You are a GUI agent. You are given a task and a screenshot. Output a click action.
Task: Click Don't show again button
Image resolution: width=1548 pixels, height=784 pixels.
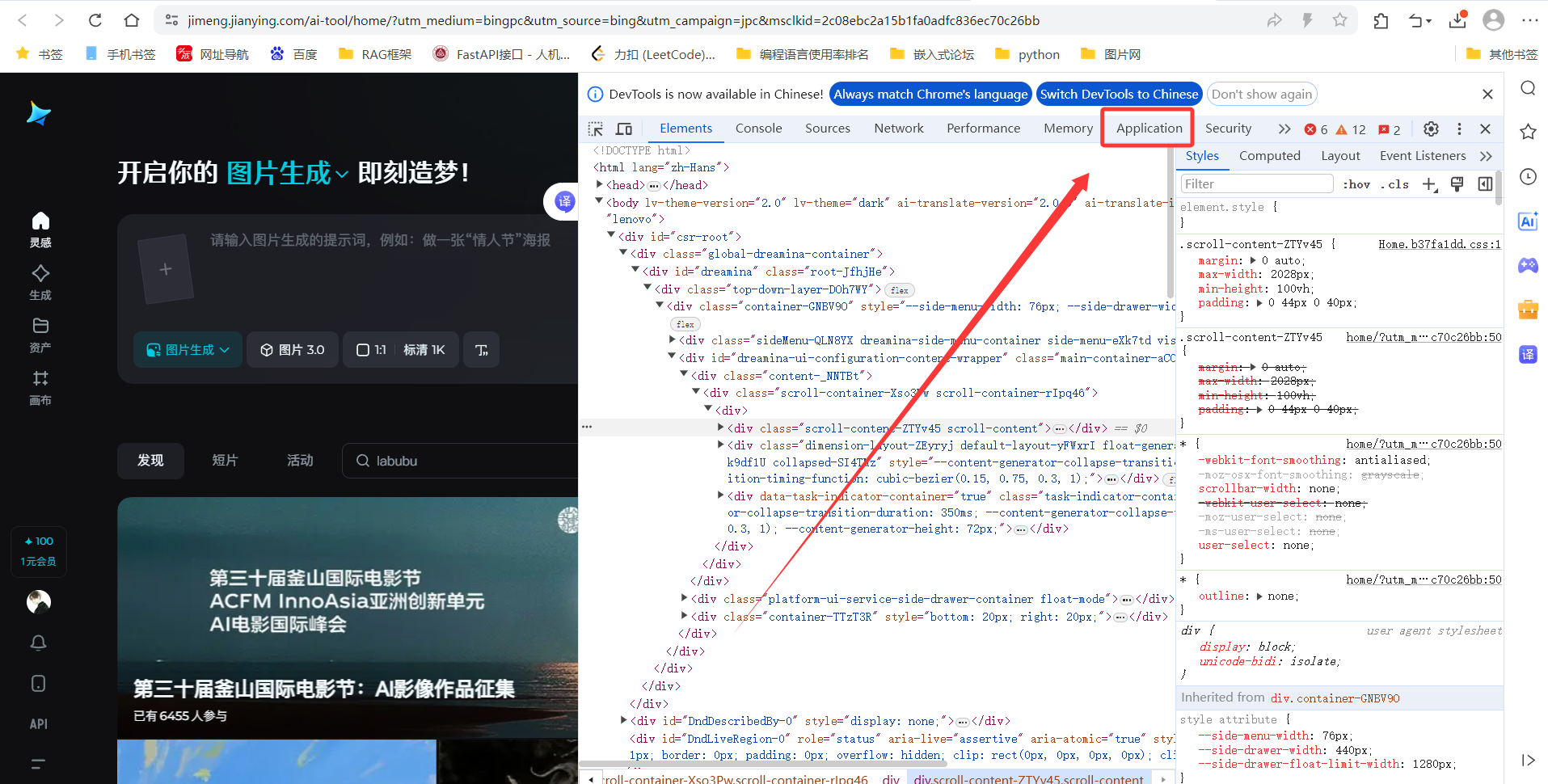tap(1261, 94)
